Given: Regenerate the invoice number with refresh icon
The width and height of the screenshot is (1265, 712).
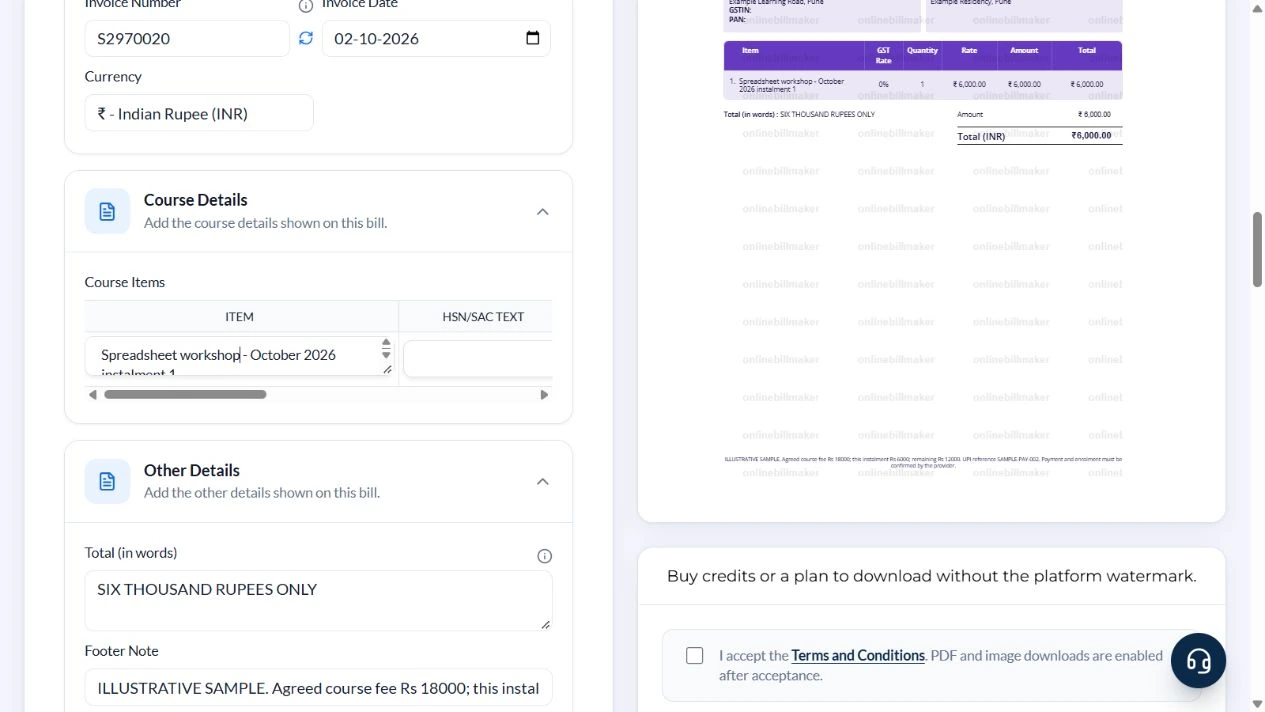Looking at the screenshot, I should [306, 38].
